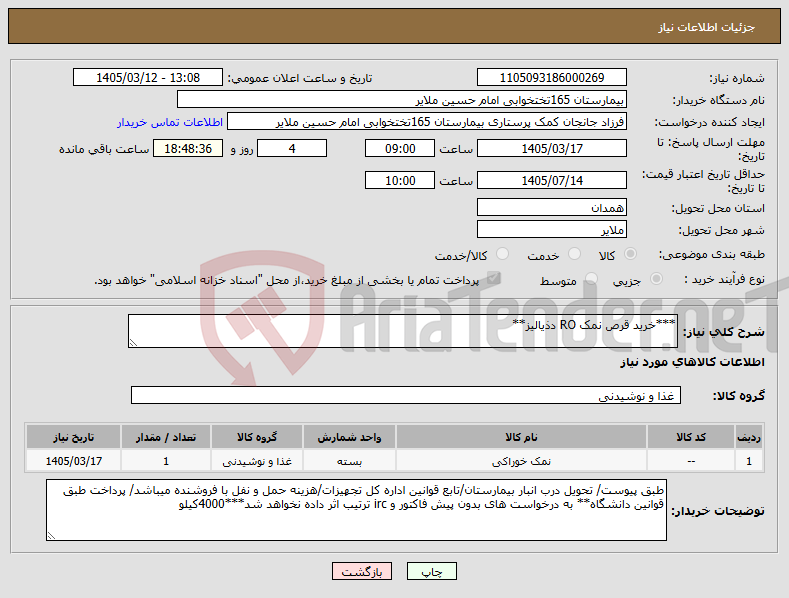Click the گروه کالا column header in table
The image size is (789, 598).
(257, 436)
